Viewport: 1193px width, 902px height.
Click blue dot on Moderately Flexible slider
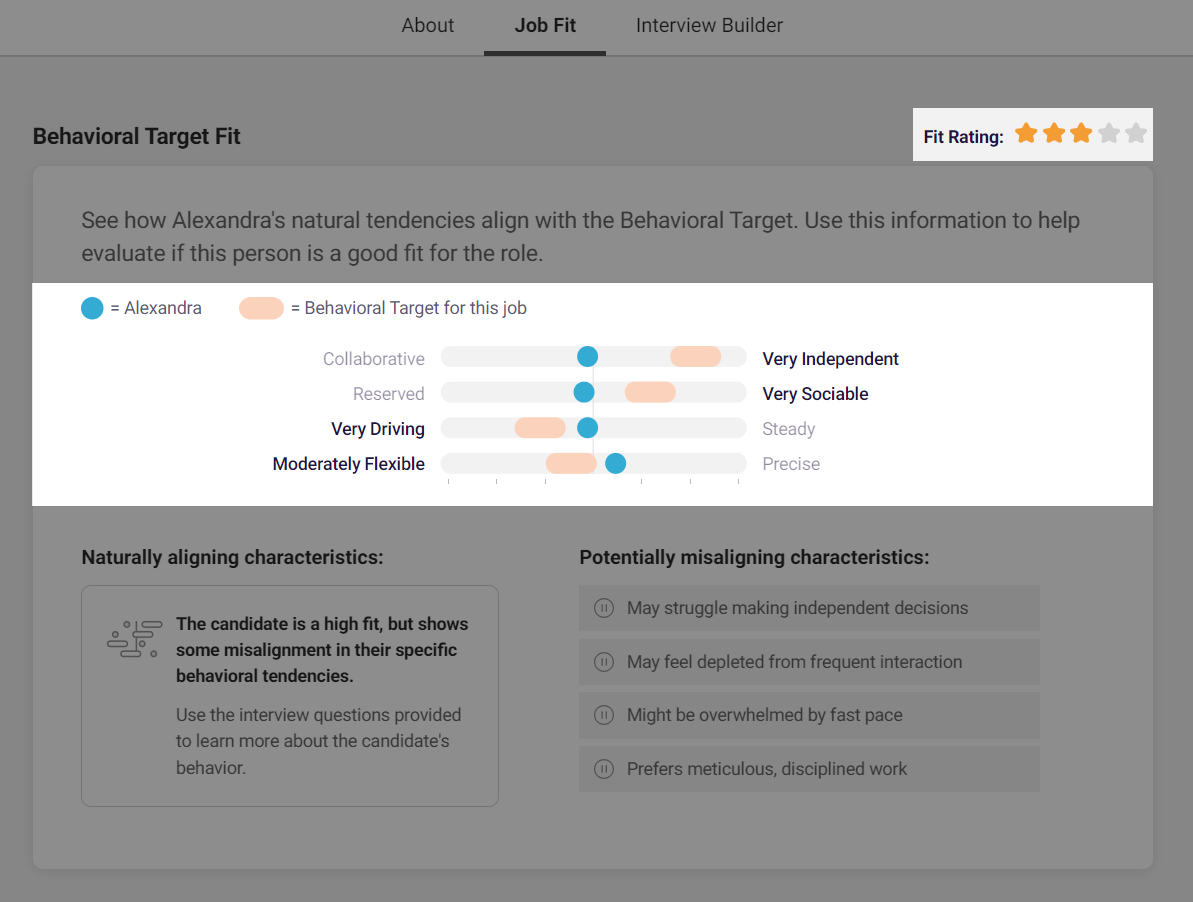pyautogui.click(x=615, y=463)
